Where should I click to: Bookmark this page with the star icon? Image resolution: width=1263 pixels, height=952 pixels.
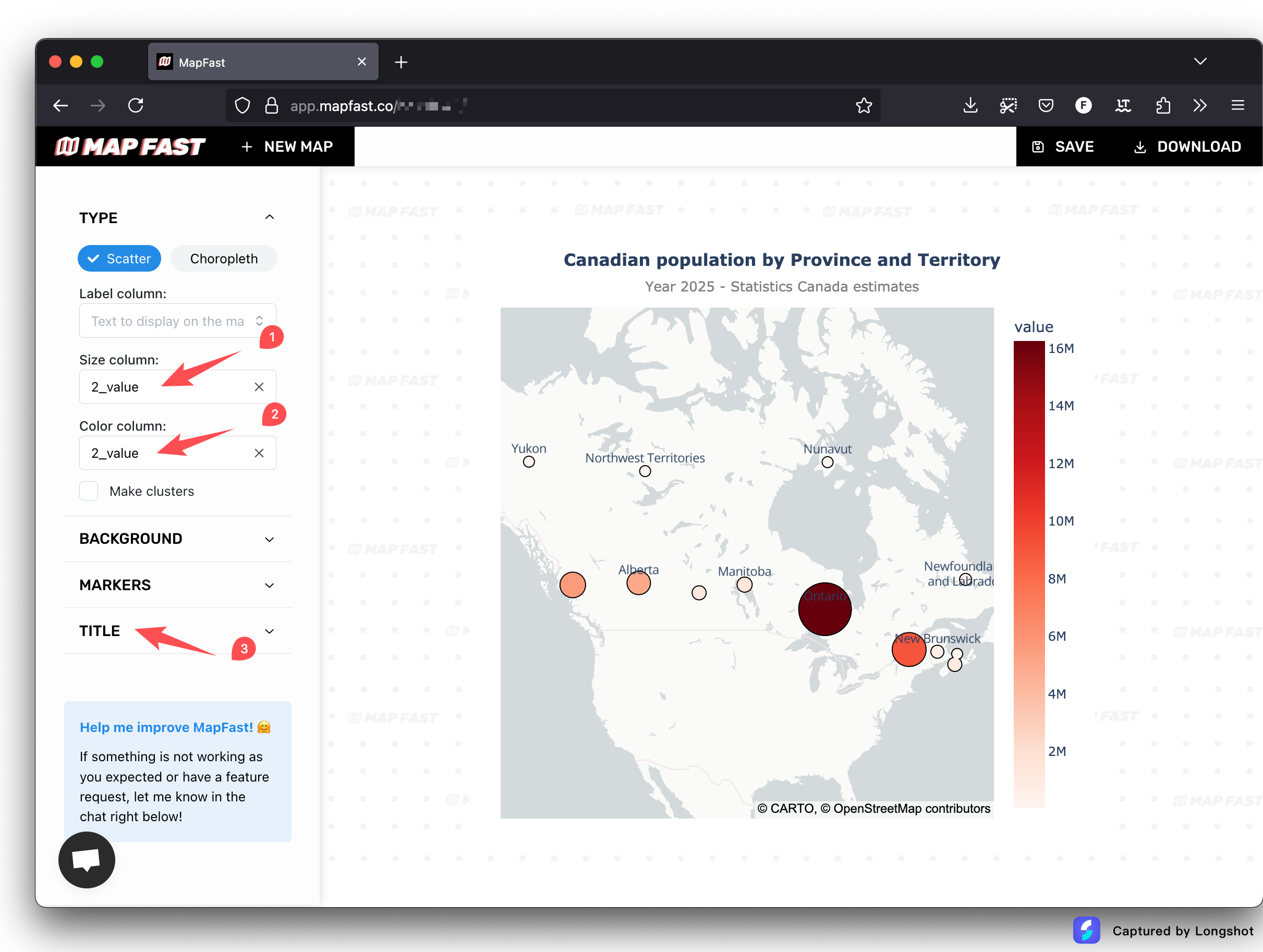tap(864, 106)
